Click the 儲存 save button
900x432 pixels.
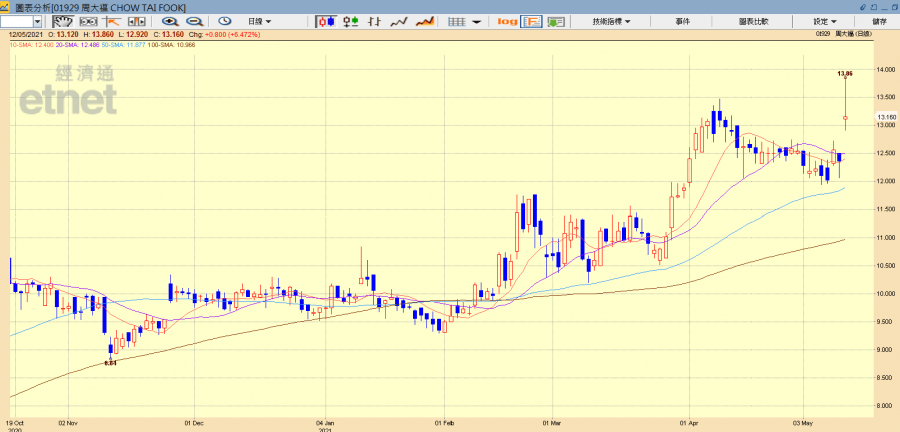[x=879, y=21]
